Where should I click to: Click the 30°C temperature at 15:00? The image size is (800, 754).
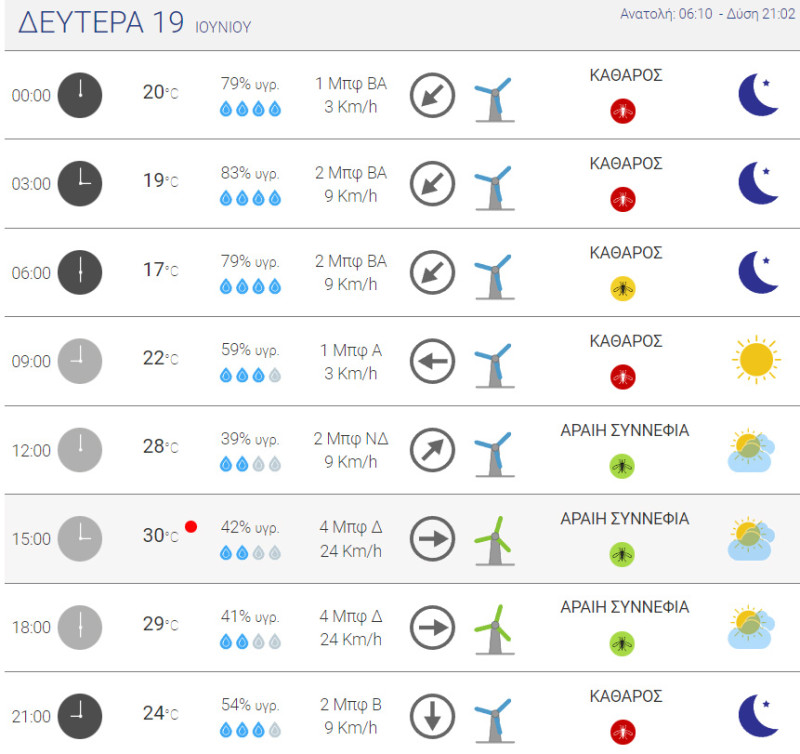click(x=160, y=535)
